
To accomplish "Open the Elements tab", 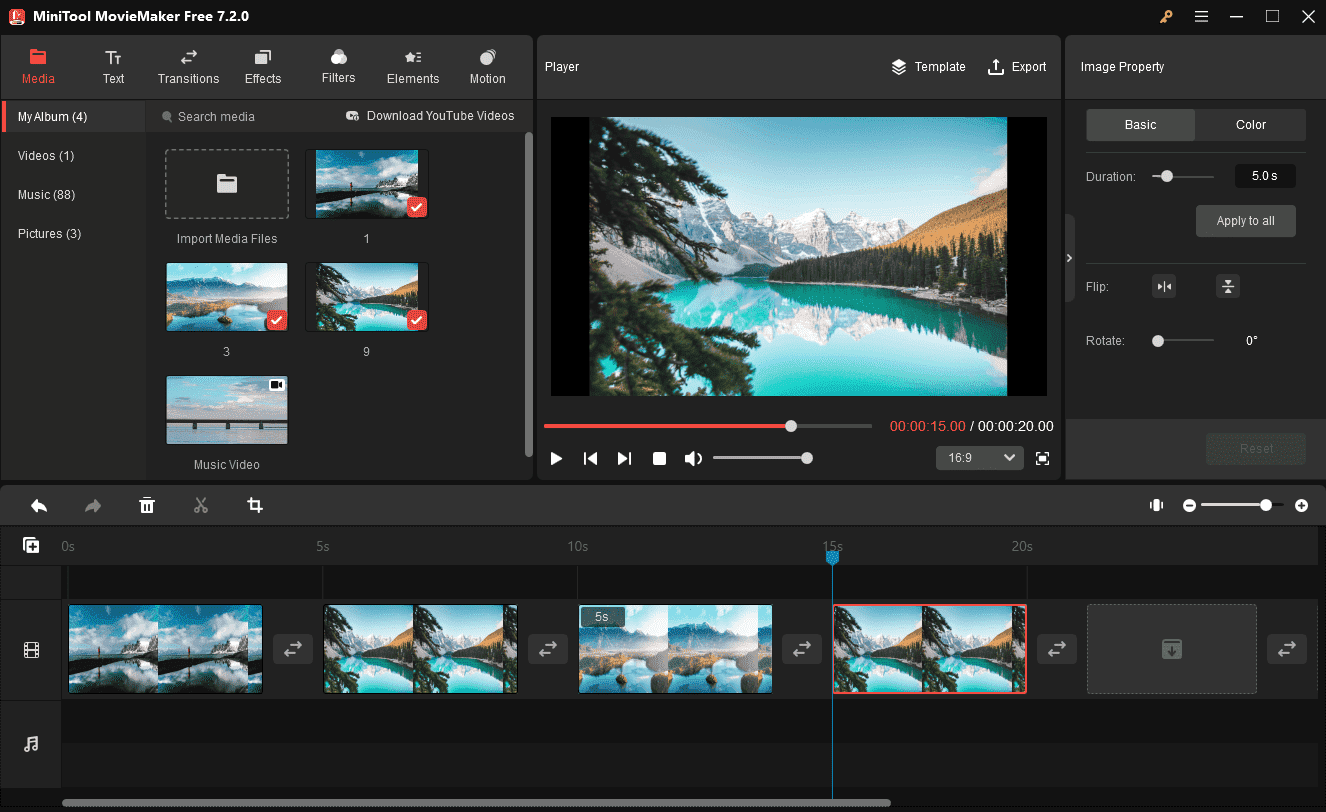I will pos(413,67).
